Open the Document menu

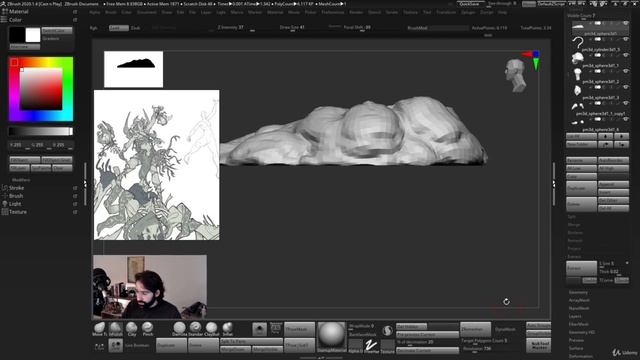pyautogui.click(x=147, y=12)
